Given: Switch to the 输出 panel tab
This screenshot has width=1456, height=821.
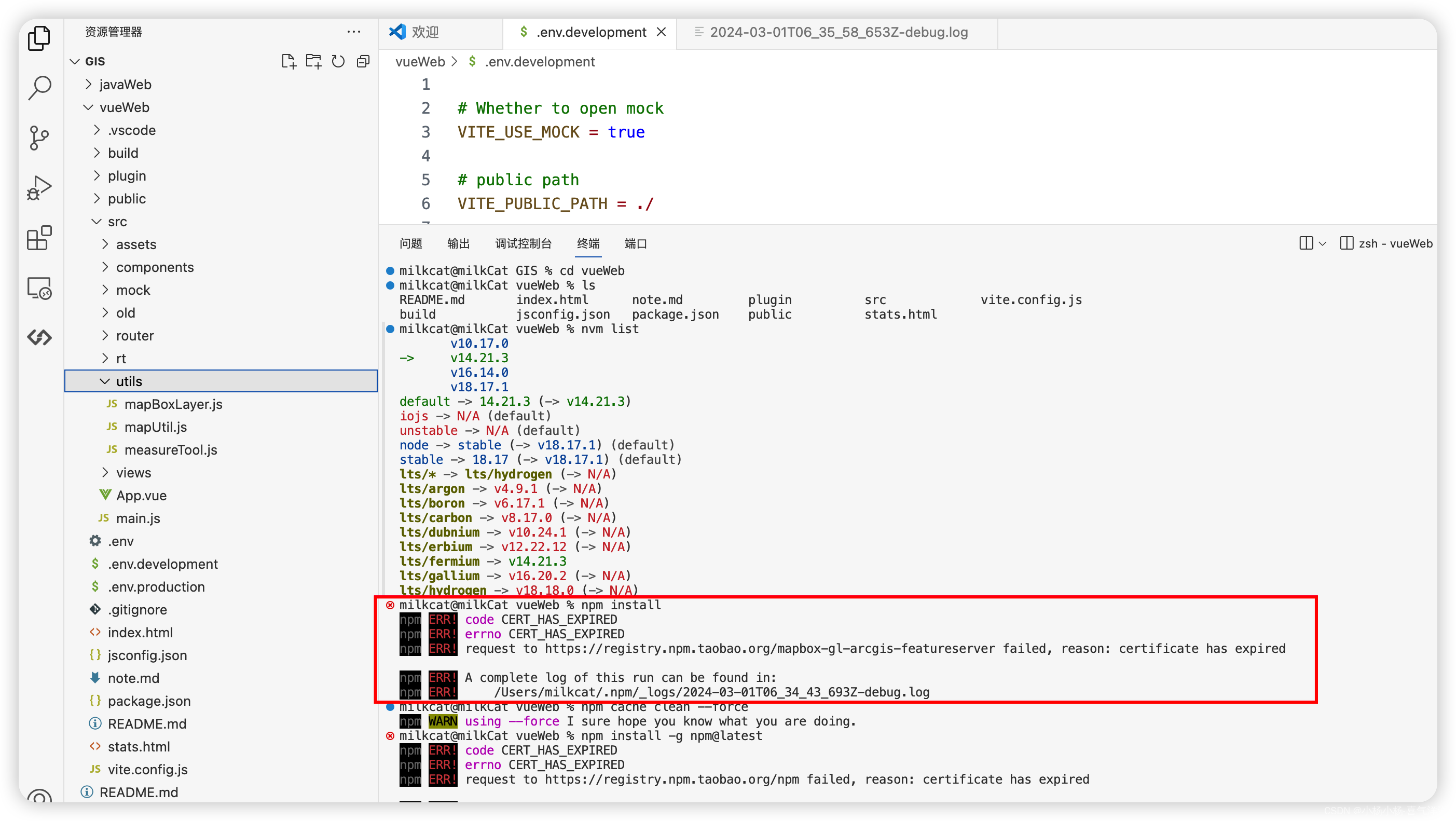Looking at the screenshot, I should click(x=458, y=243).
